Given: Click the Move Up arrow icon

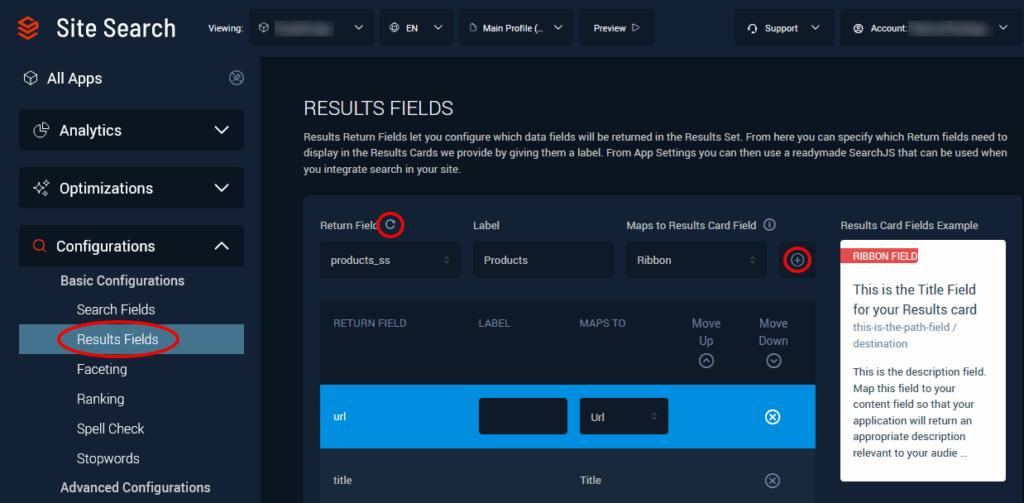Looking at the screenshot, I should pyautogui.click(x=706, y=361).
